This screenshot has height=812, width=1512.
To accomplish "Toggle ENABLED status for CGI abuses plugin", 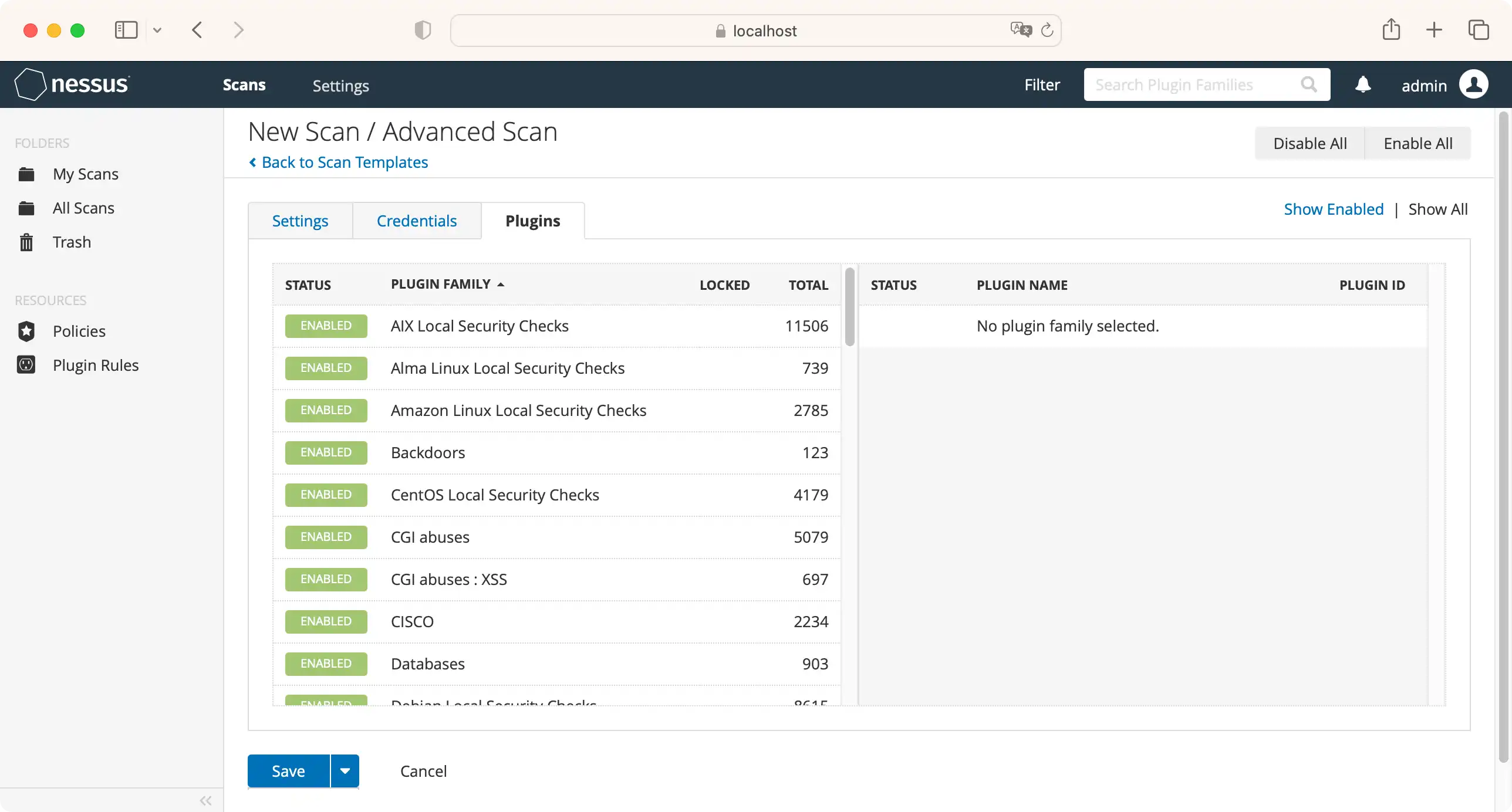I will pos(325,537).
